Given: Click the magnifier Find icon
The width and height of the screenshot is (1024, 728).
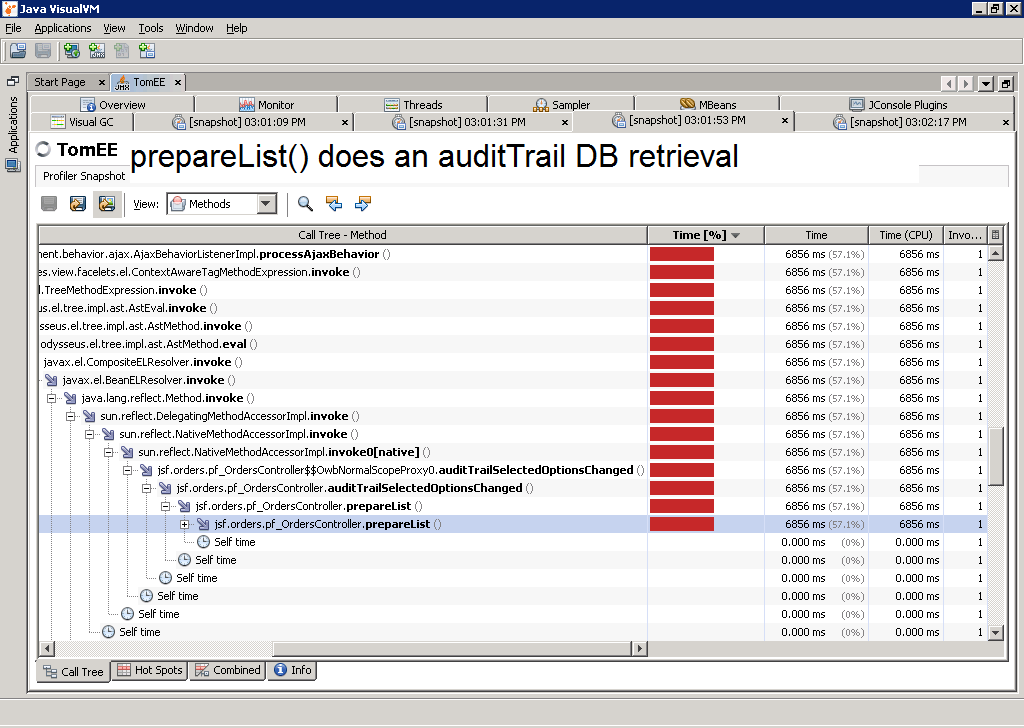Looking at the screenshot, I should click(x=305, y=204).
